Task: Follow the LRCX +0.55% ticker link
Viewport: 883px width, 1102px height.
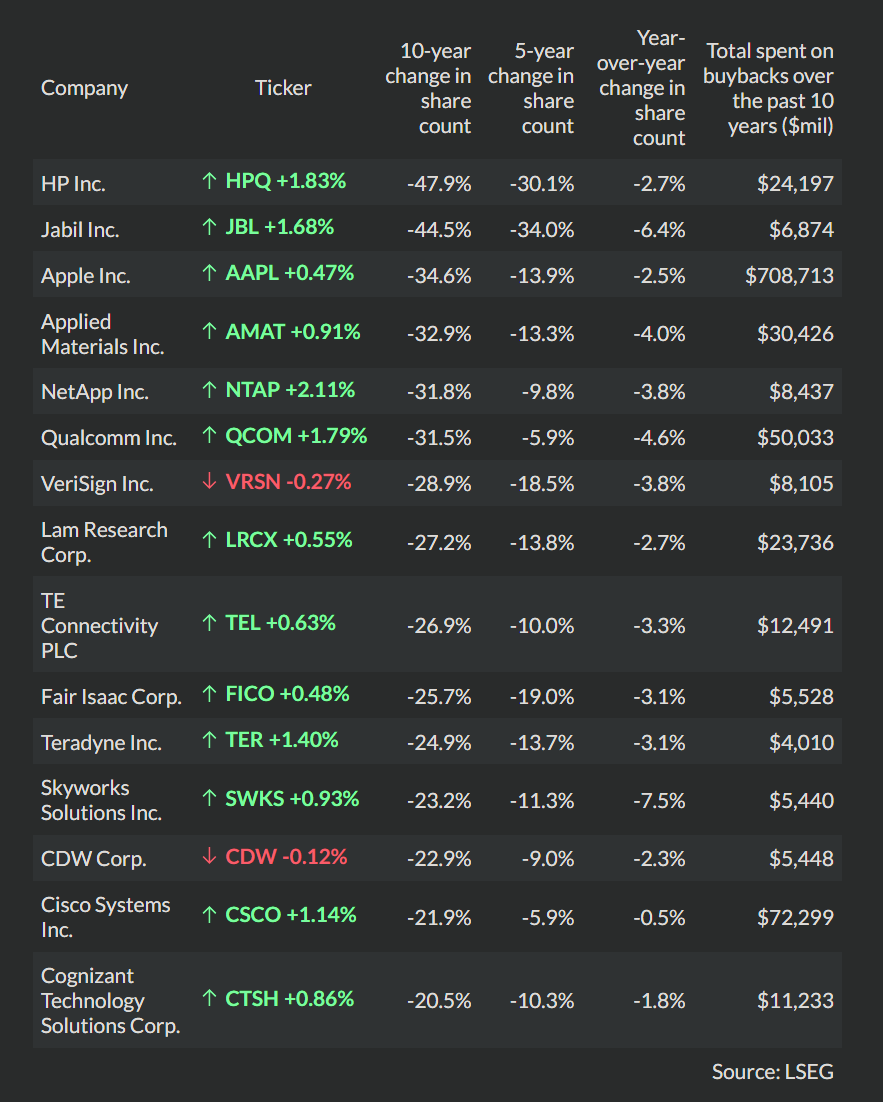Action: pyautogui.click(x=289, y=540)
